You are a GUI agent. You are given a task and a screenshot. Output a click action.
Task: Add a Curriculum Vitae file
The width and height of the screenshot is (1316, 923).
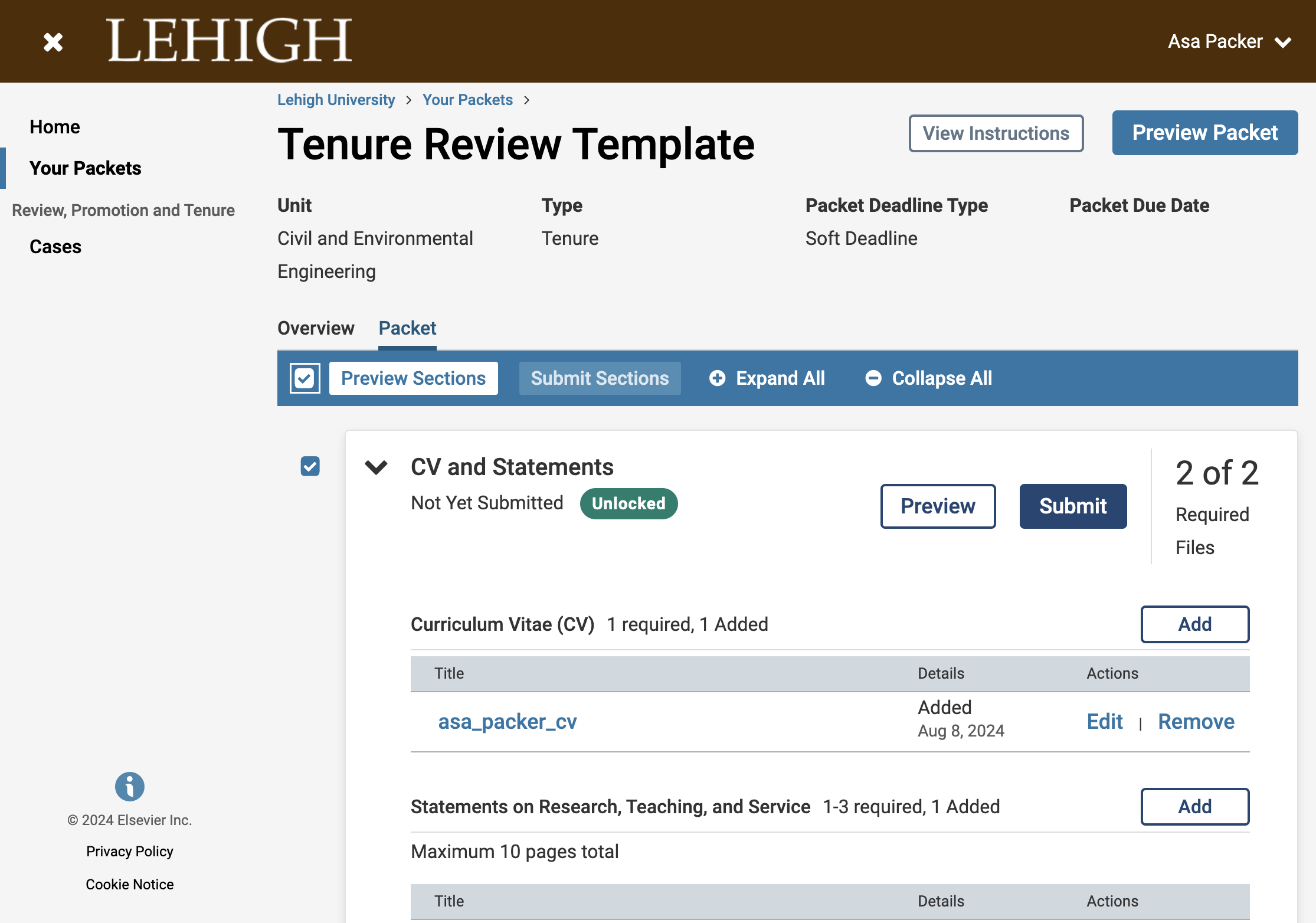tap(1195, 624)
